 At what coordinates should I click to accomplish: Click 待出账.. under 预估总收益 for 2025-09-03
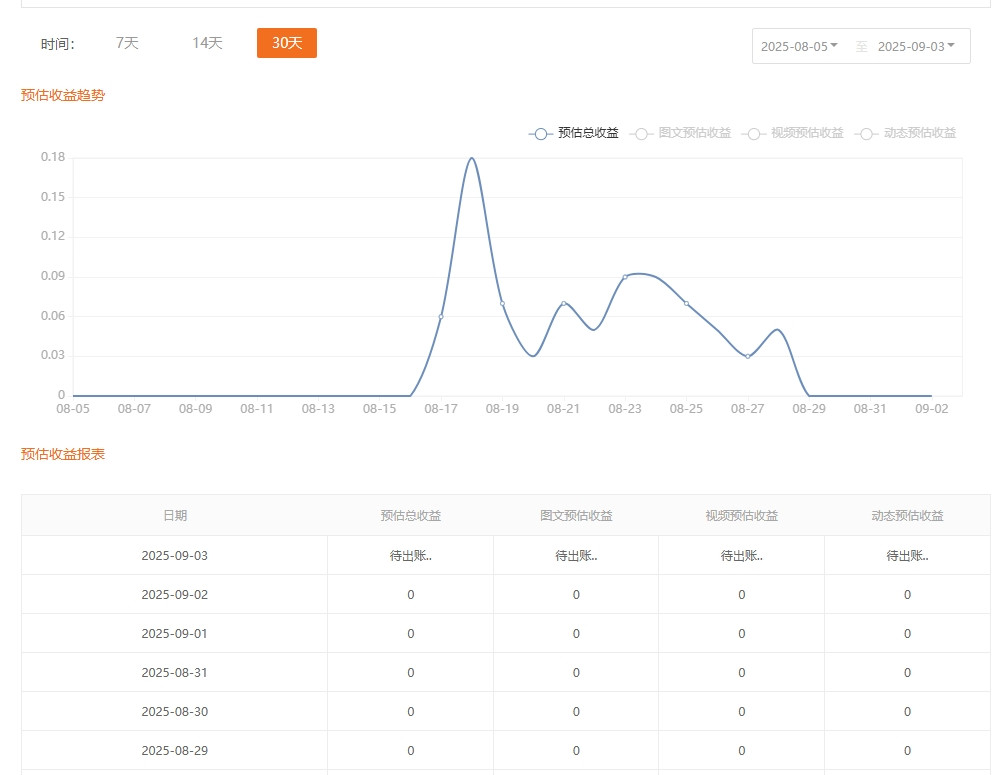pyautogui.click(x=410, y=555)
